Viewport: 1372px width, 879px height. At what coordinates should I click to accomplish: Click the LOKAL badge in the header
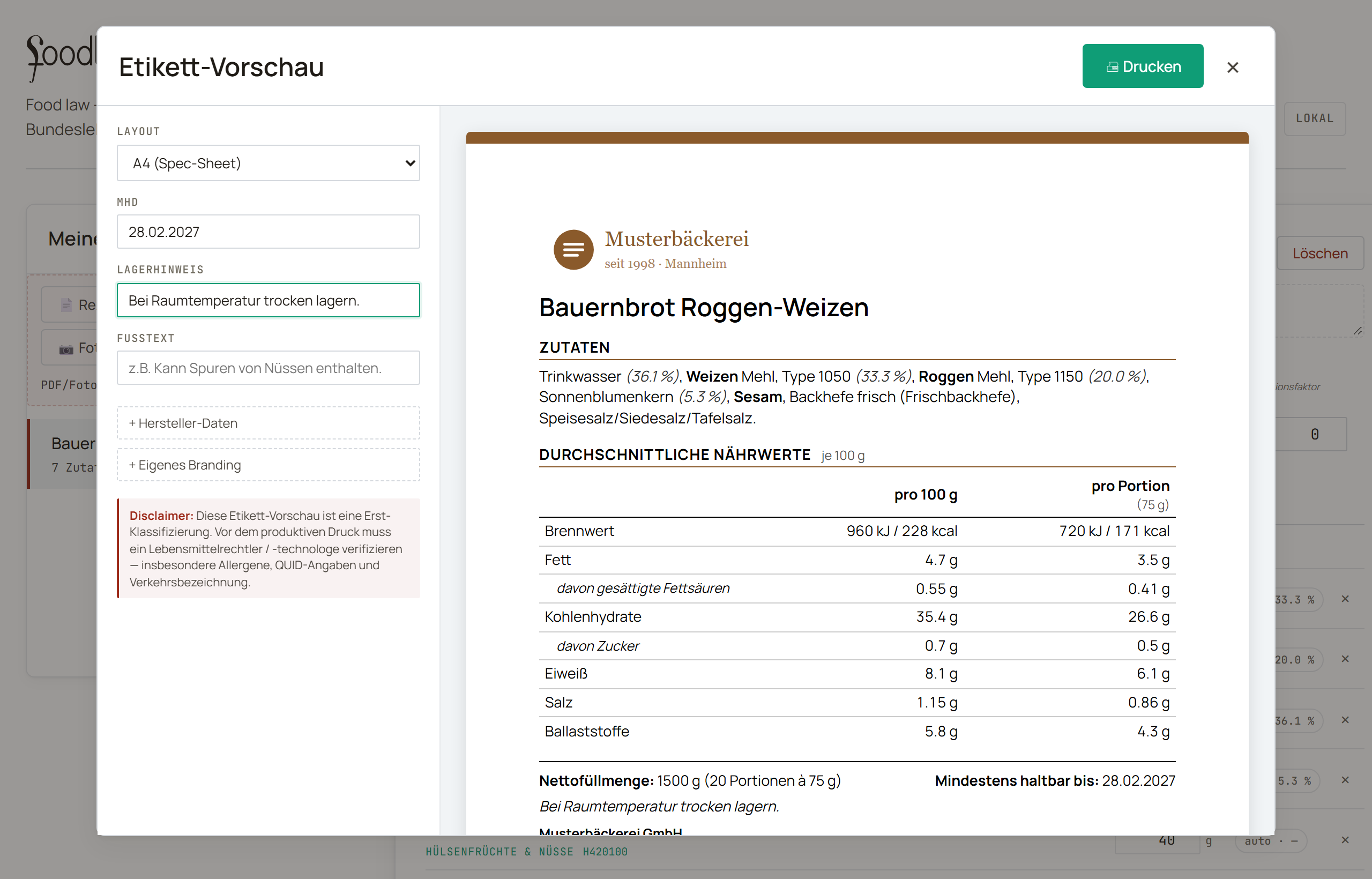click(x=1314, y=119)
